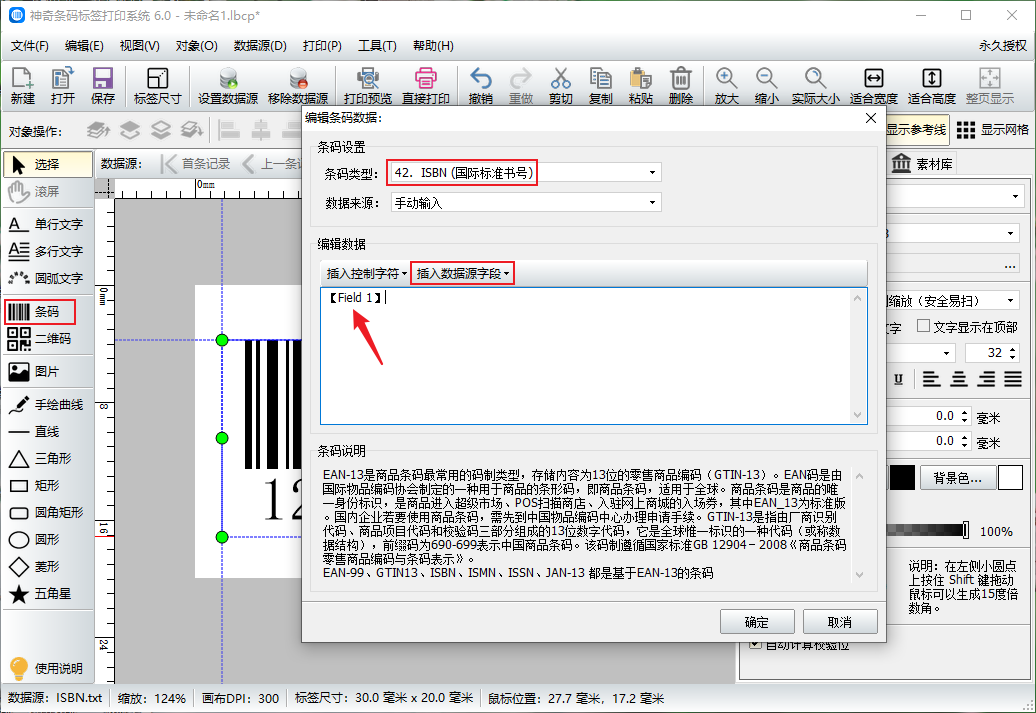The width and height of the screenshot is (1036, 713).
Task: Click 适合高度 fit height icon
Action: click(x=932, y=86)
